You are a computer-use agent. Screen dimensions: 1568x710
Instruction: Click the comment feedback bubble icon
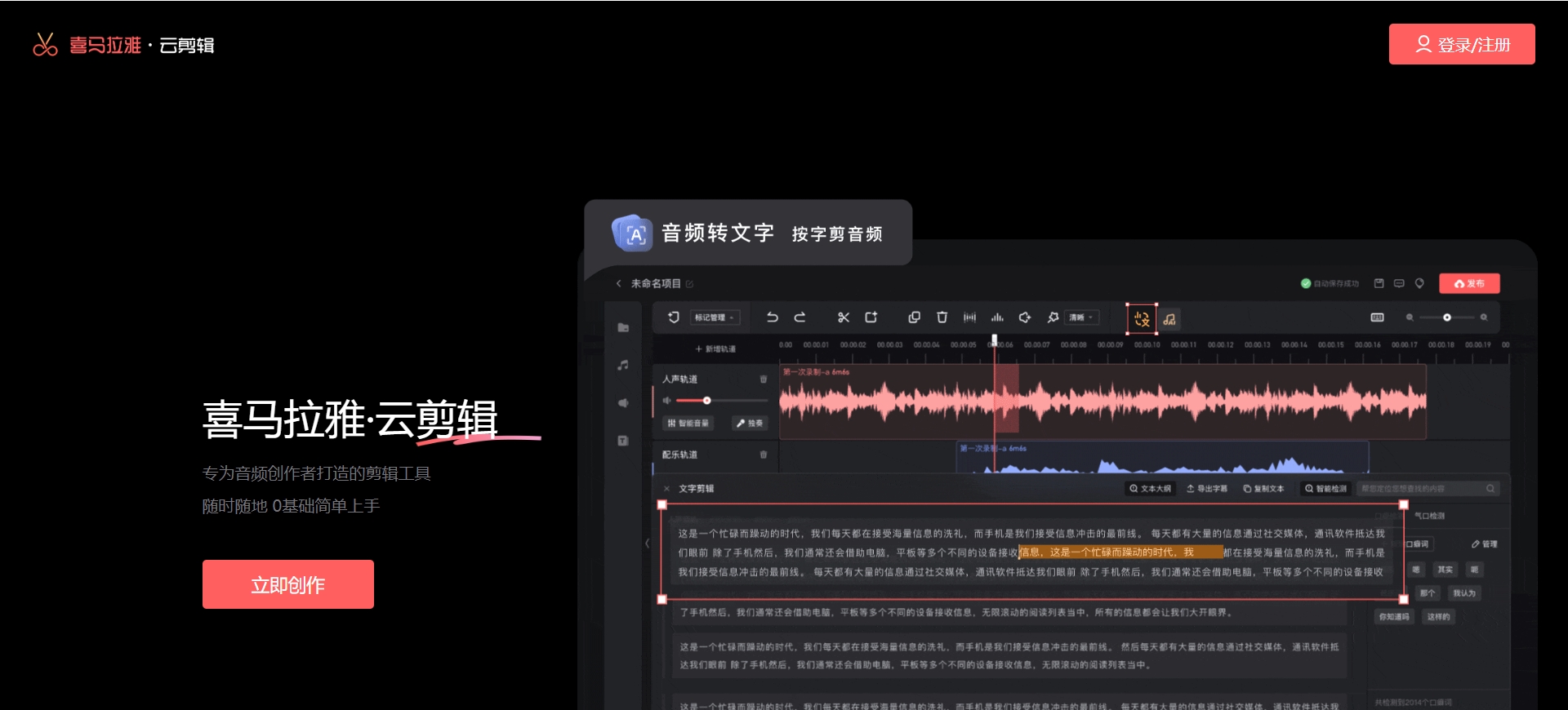(1399, 283)
